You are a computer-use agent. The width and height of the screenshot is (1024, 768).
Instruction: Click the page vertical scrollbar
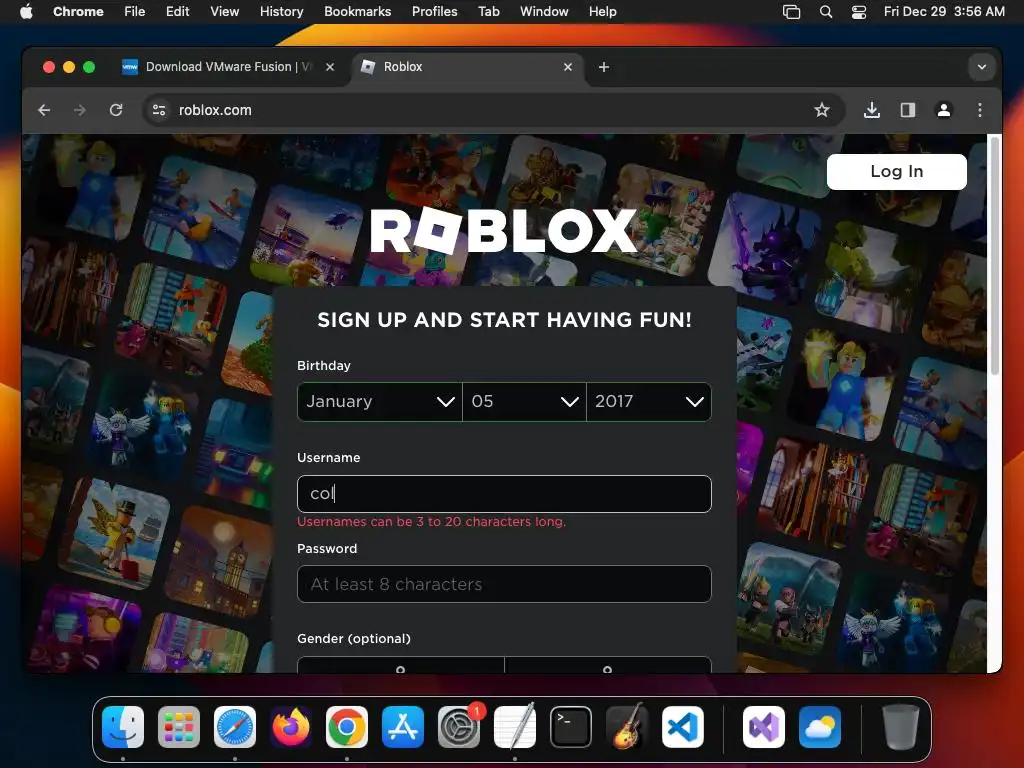pos(995,256)
